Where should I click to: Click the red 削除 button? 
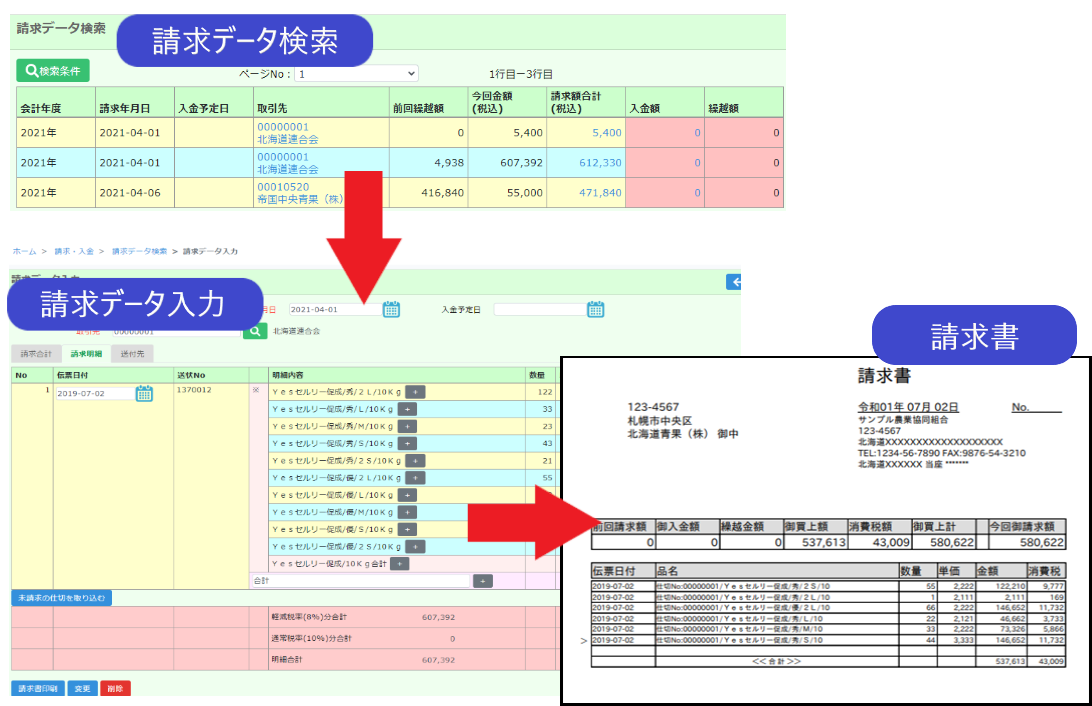tap(115, 688)
